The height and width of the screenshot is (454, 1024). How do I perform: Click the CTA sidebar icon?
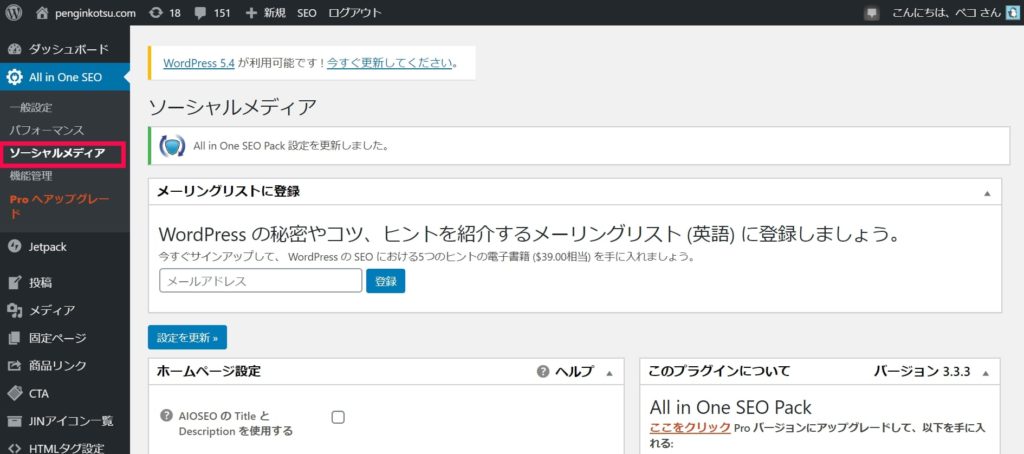tap(15, 393)
